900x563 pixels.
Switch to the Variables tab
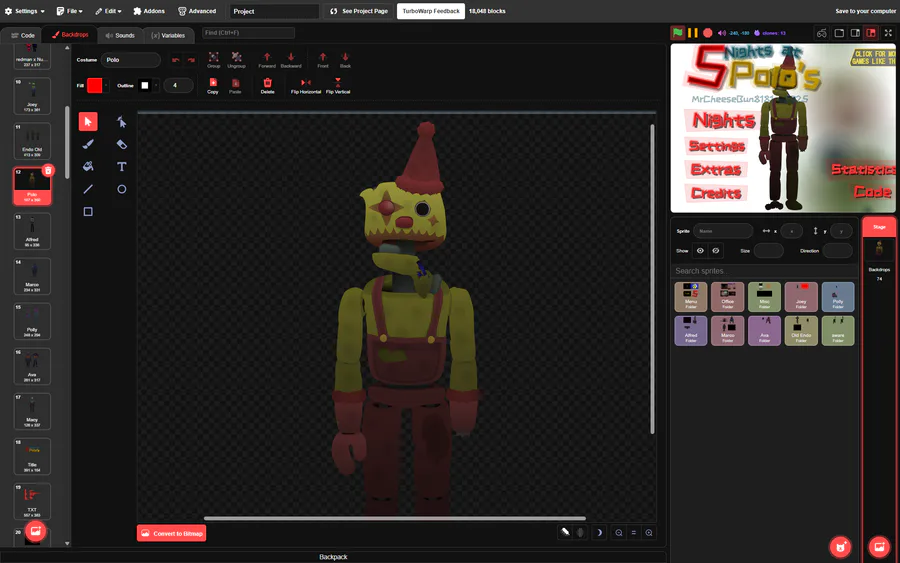pyautogui.click(x=168, y=35)
